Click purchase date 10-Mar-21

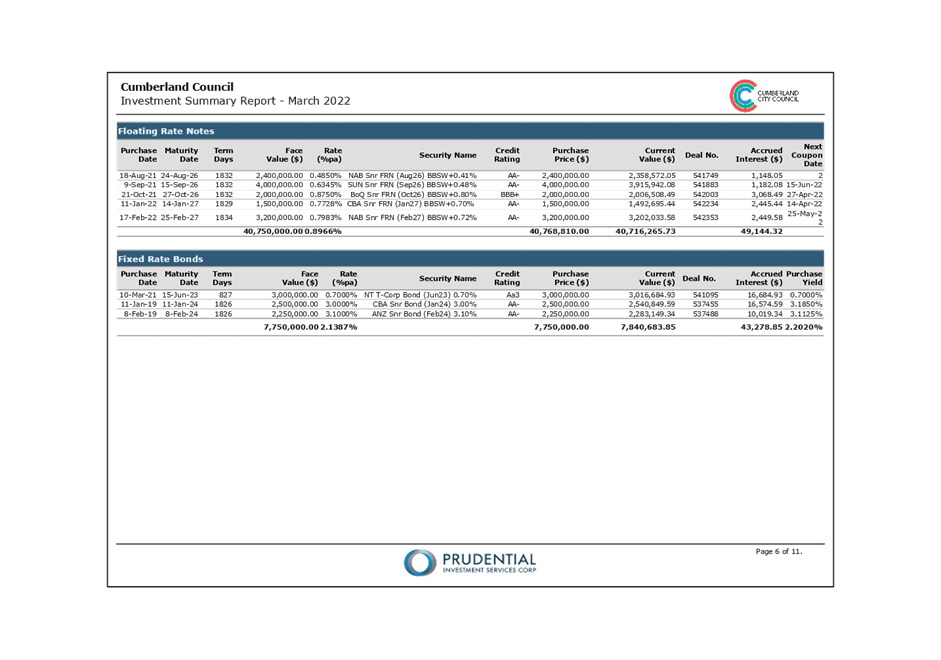click(137, 295)
